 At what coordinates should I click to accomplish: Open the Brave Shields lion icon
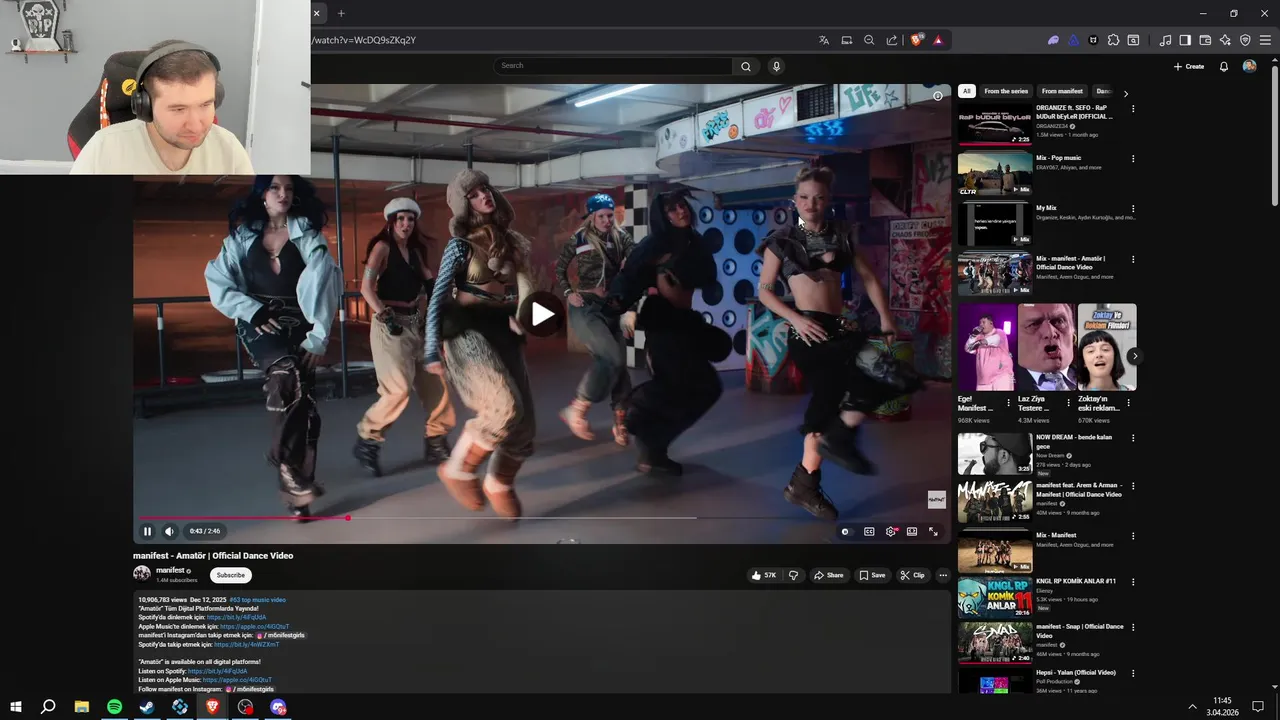pos(916,40)
